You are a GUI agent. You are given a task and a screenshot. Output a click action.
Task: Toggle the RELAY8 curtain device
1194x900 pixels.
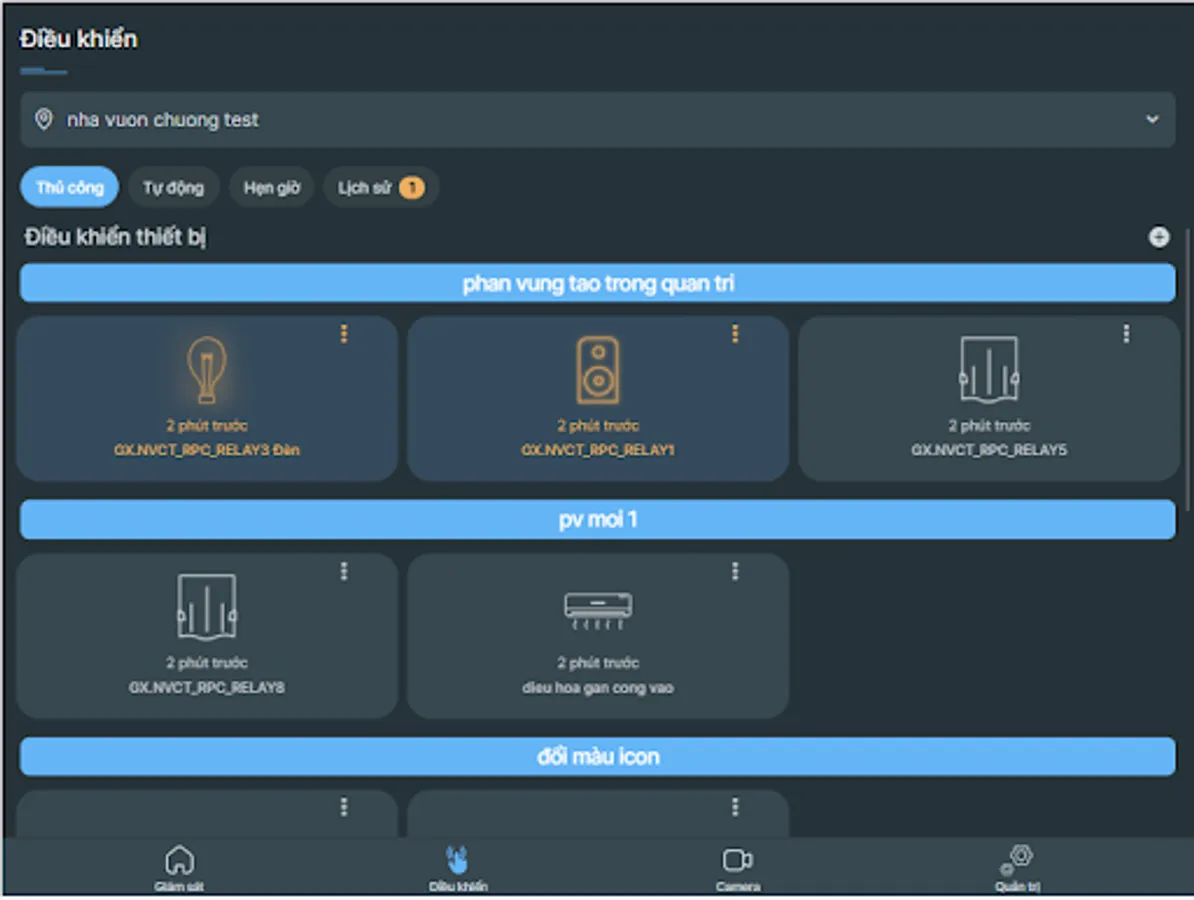tap(206, 607)
